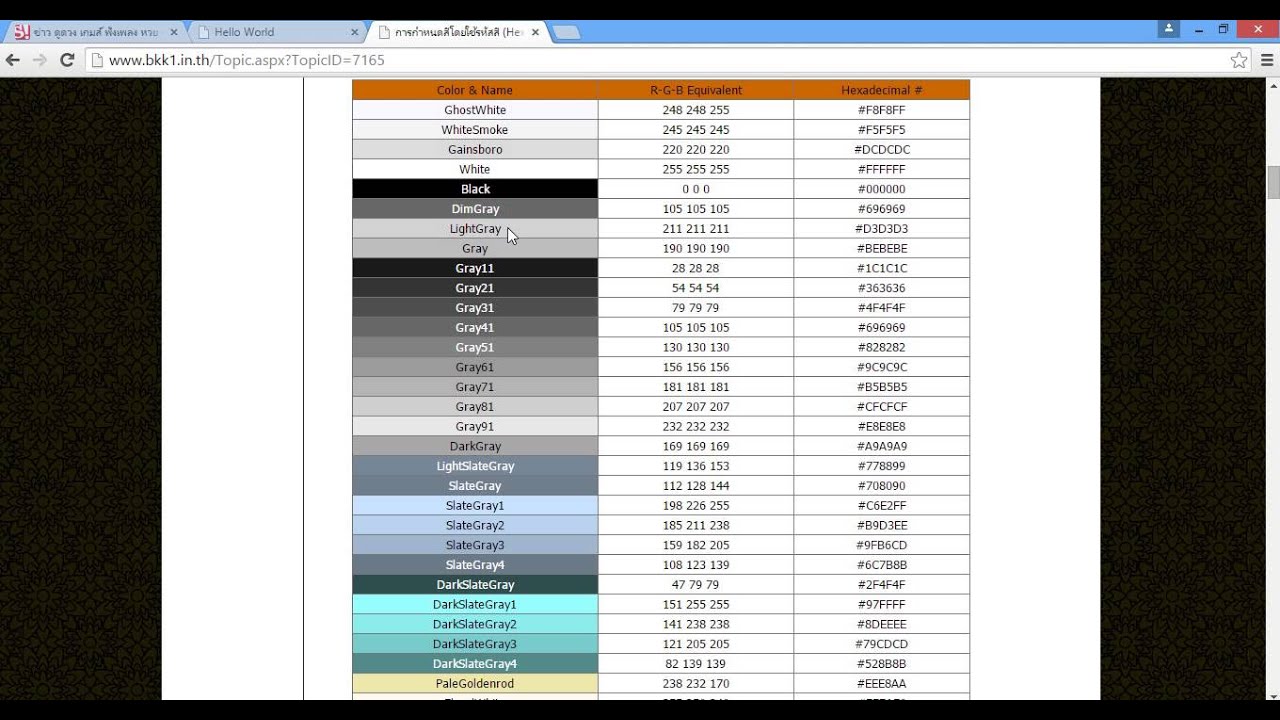The width and height of the screenshot is (1280, 720).
Task: Click the Black color cell
Action: [x=475, y=189]
